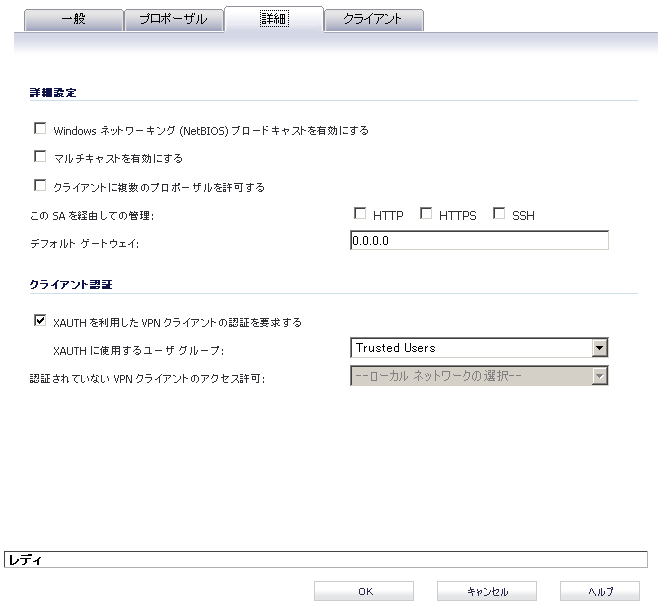The image size is (661, 609).
Task: Go to the クライアント tab
Action: 373,19
